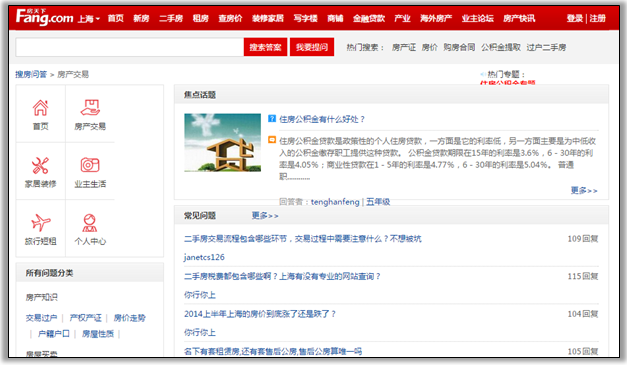Open 查房价 menu item

point(230,18)
